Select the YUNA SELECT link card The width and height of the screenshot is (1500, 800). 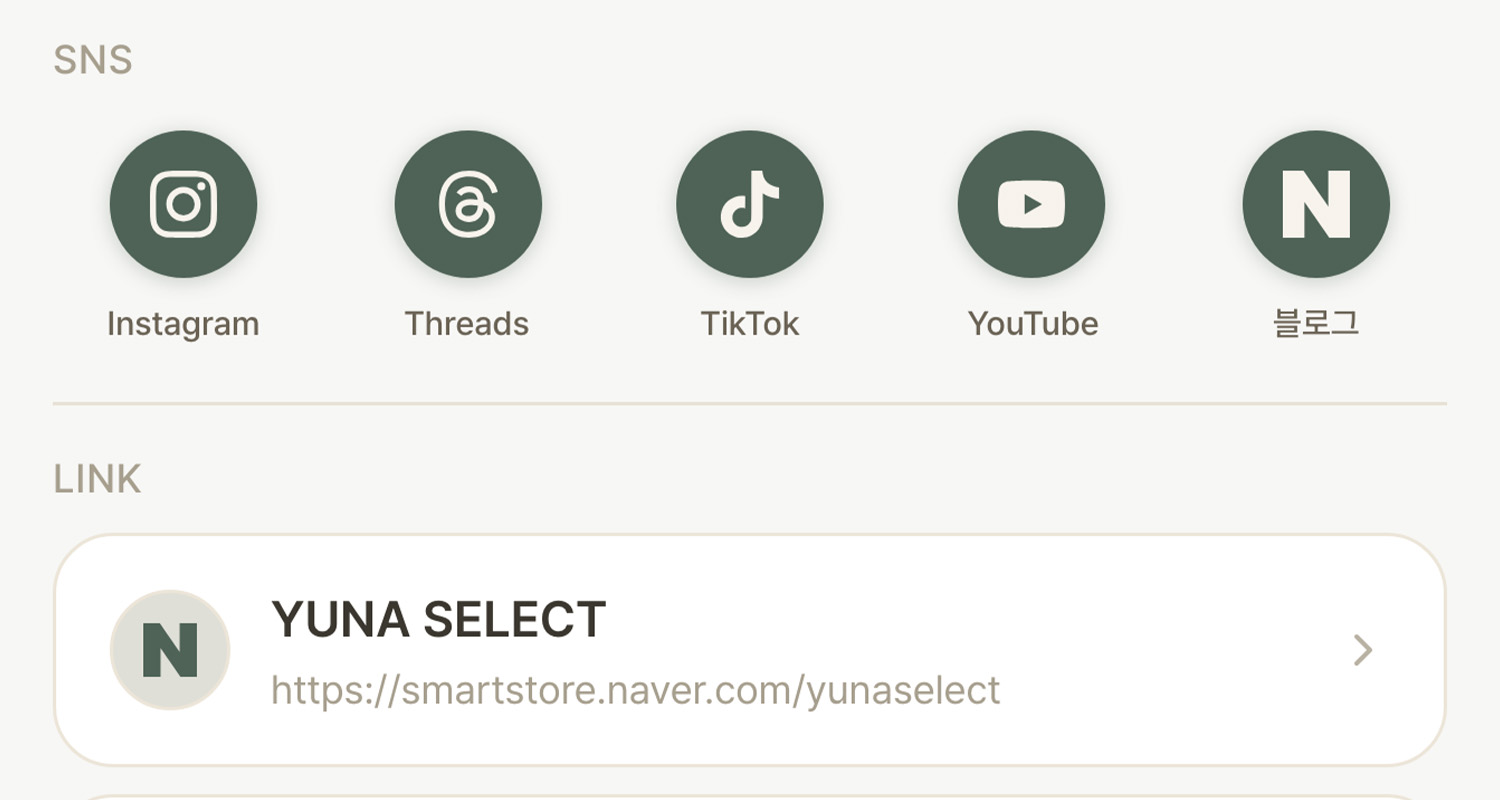[x=750, y=650]
